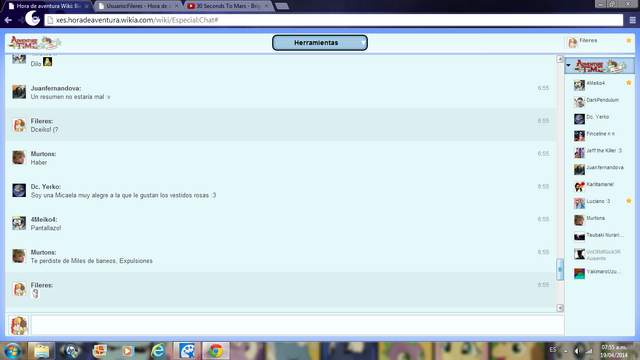
Task: Click chat scrollbar down arrow
Action: [560, 308]
